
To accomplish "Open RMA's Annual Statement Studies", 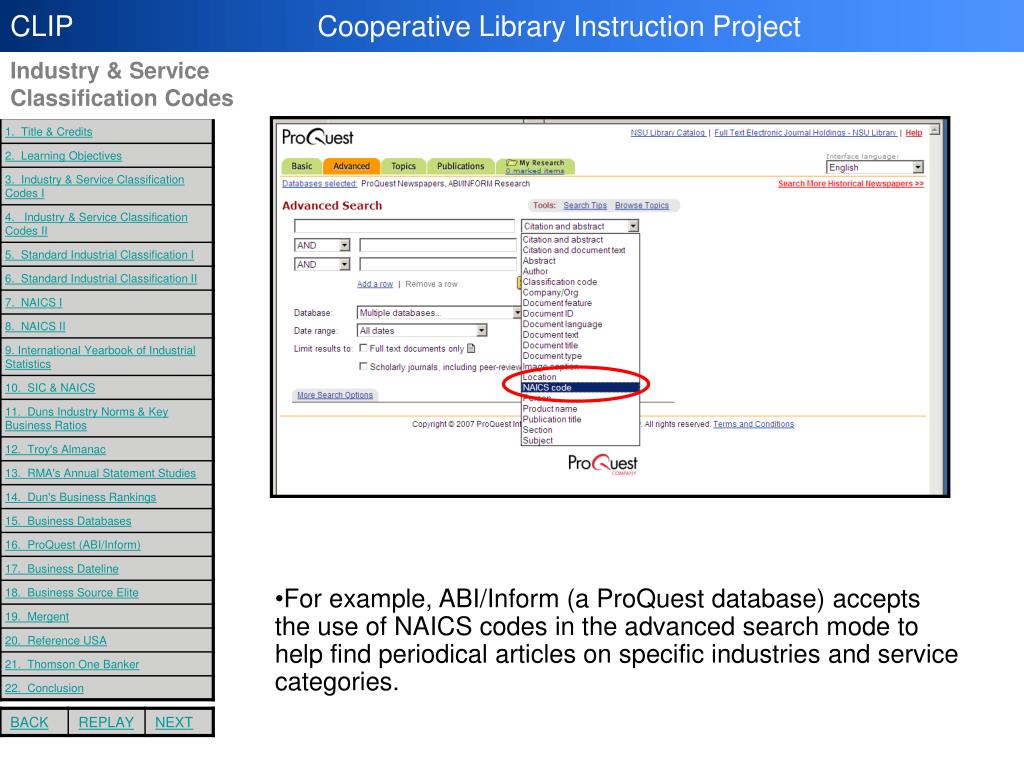I will click(x=101, y=473).
